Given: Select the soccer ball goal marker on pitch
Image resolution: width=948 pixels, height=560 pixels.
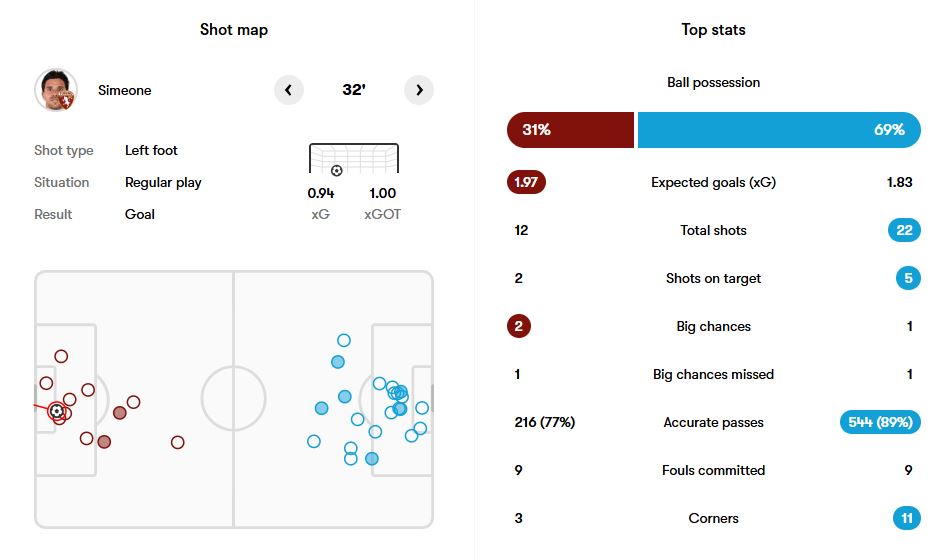Looking at the screenshot, I should click(57, 411).
